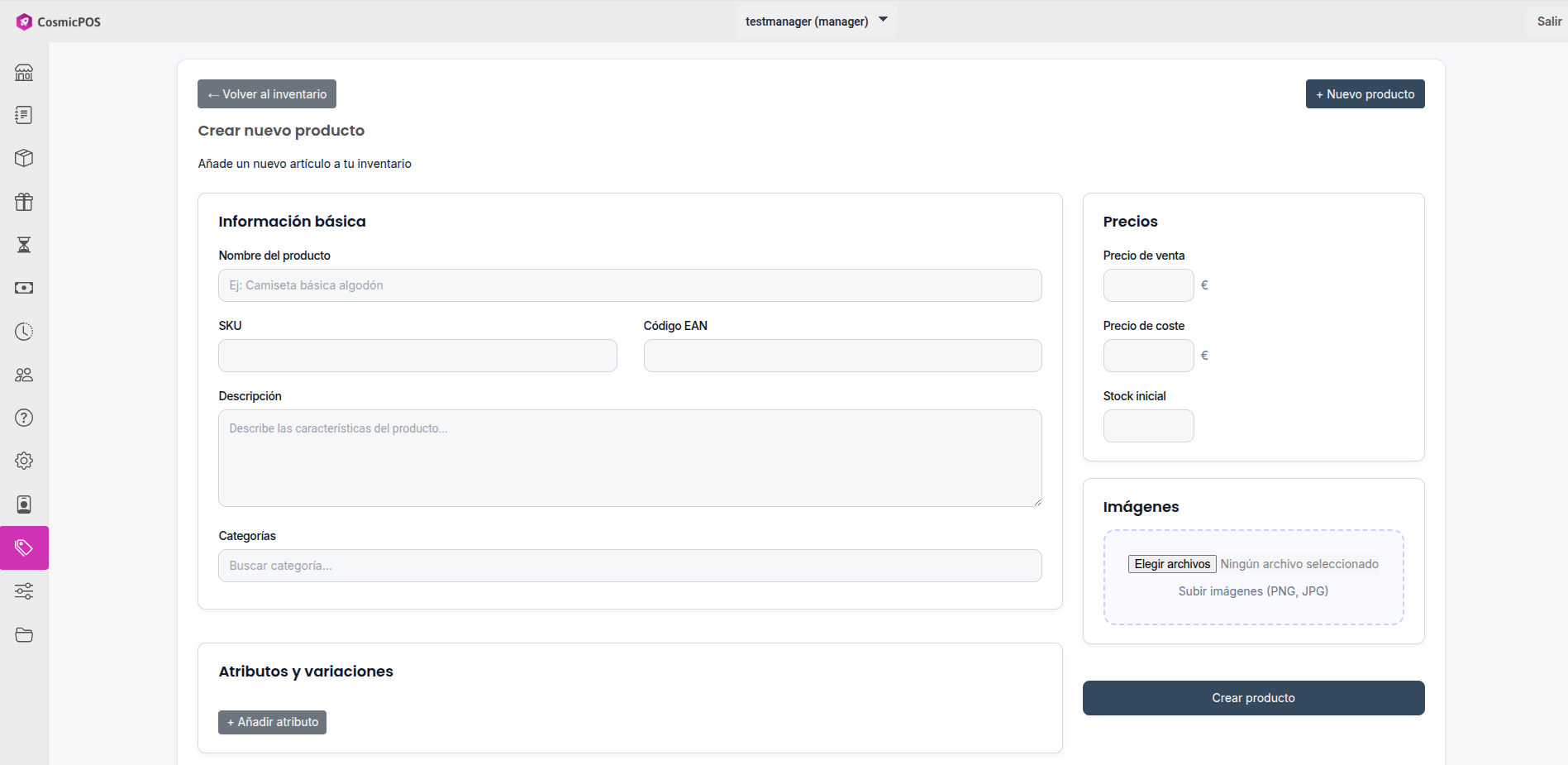Click Elegir archivos to upload images

(x=1171, y=564)
